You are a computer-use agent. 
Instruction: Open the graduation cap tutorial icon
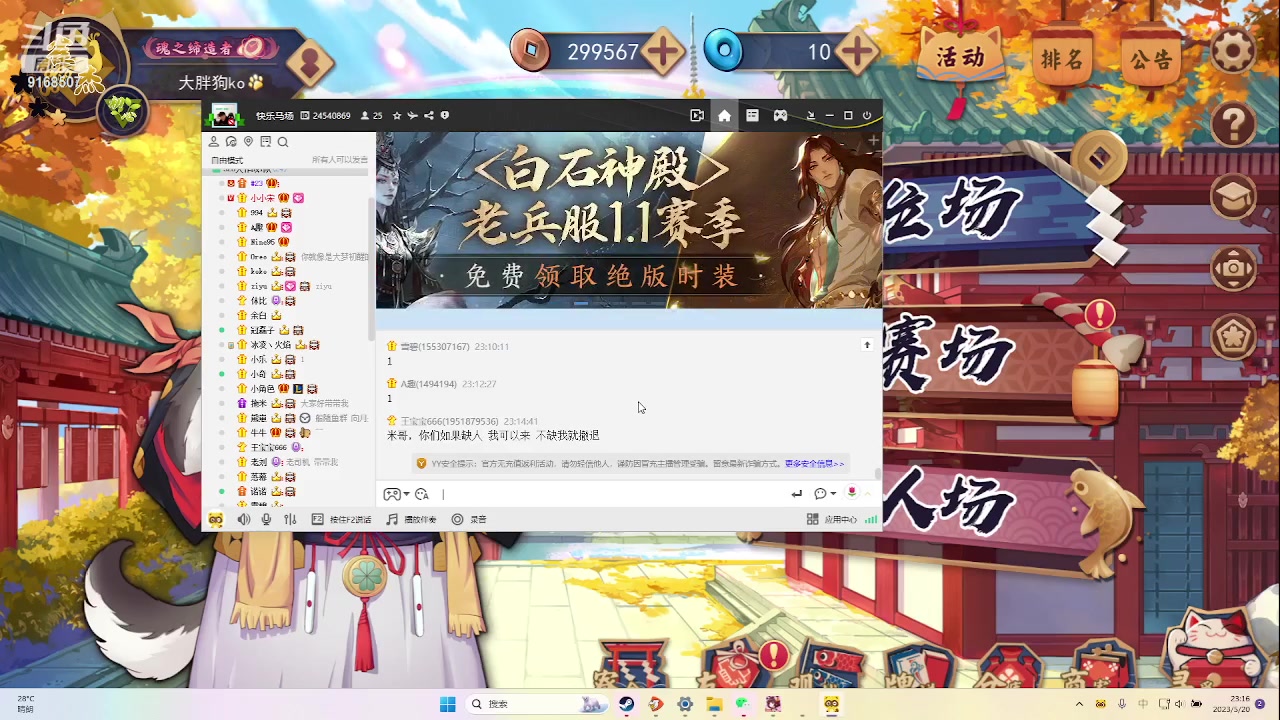click(x=1233, y=196)
